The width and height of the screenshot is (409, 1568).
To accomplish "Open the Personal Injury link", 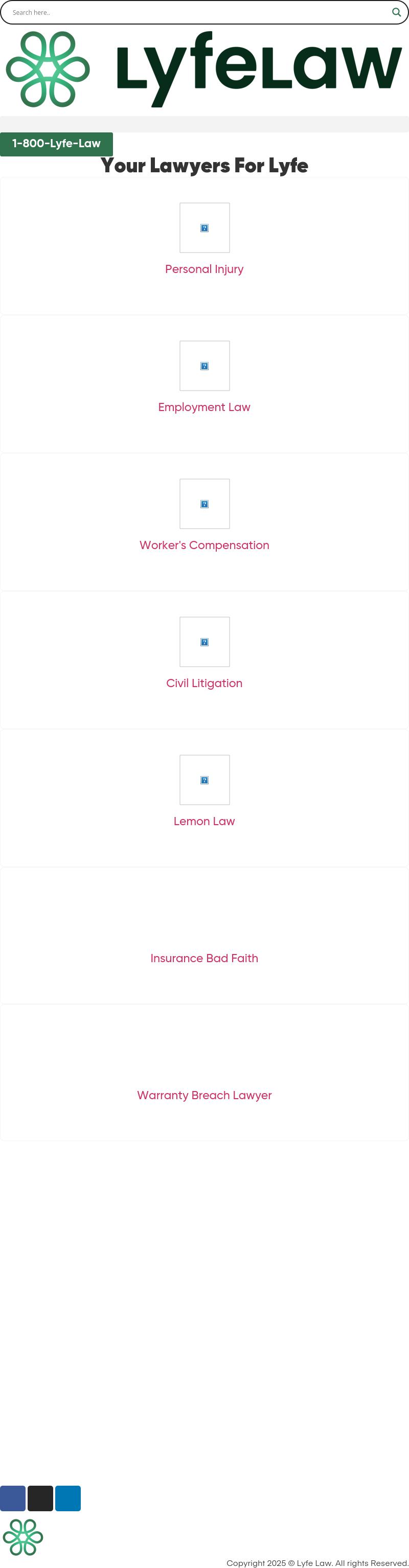I will [x=204, y=268].
